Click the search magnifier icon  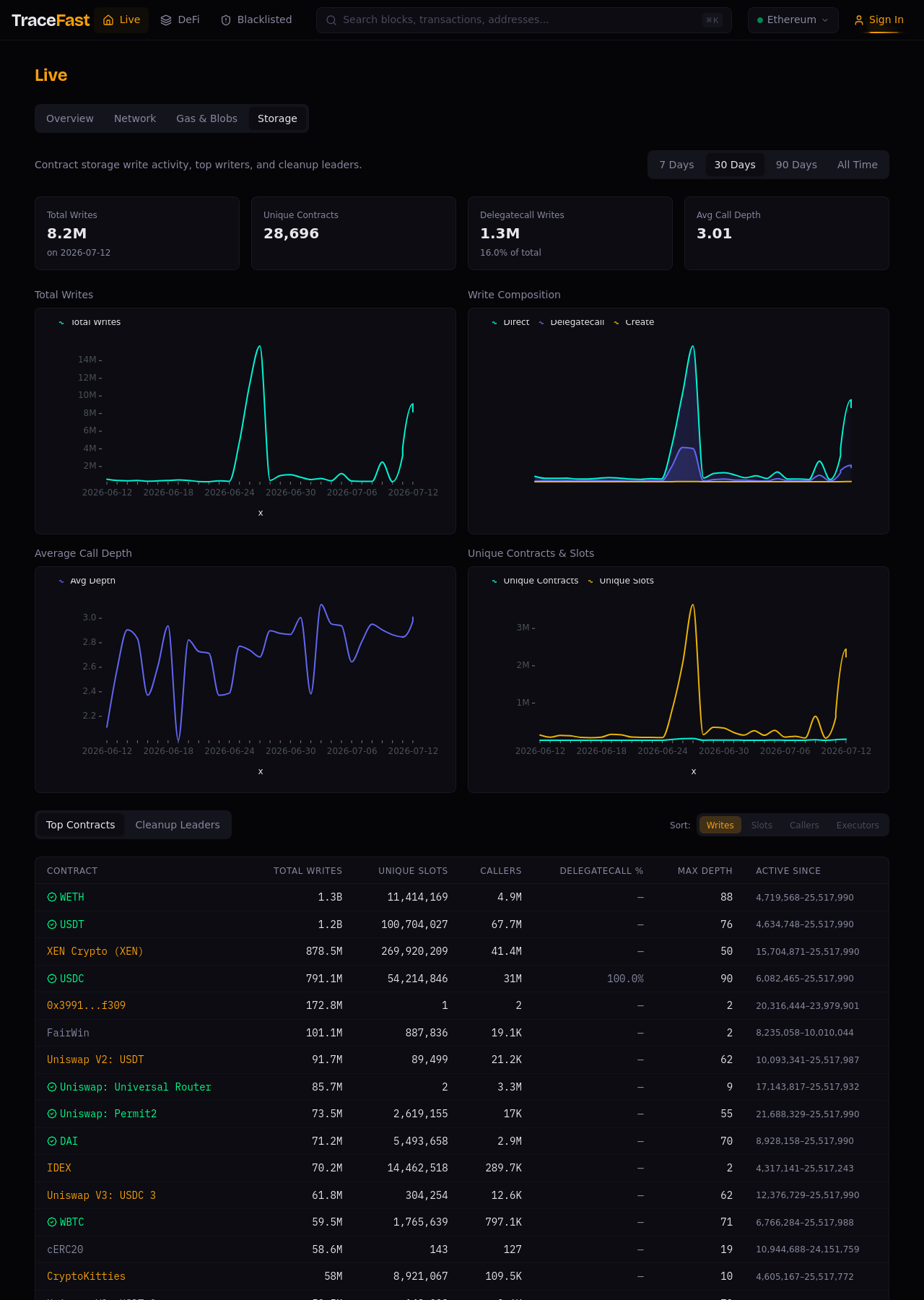coord(331,20)
